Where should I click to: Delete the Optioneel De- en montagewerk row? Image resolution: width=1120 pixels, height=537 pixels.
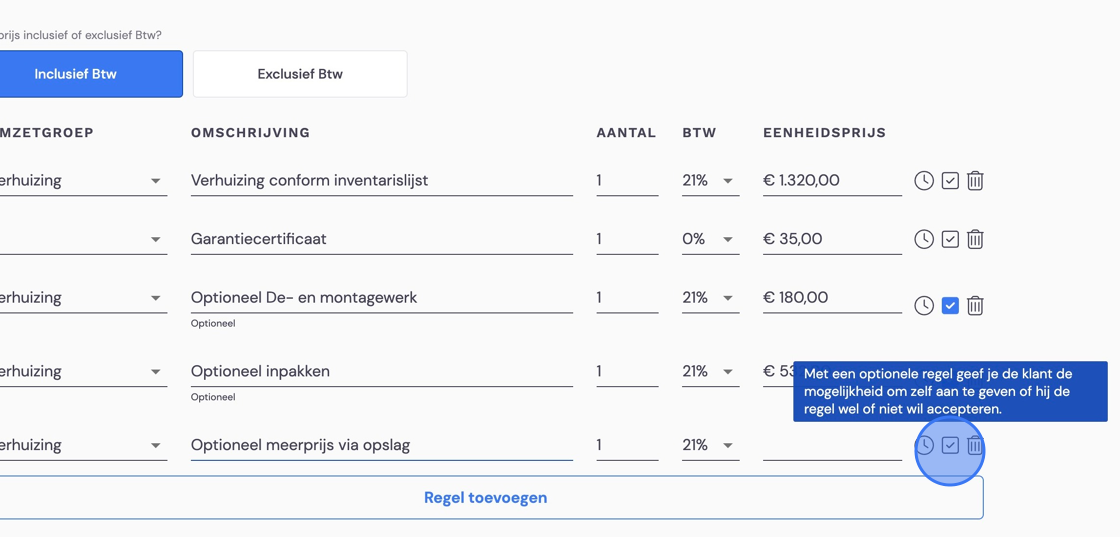pos(975,306)
